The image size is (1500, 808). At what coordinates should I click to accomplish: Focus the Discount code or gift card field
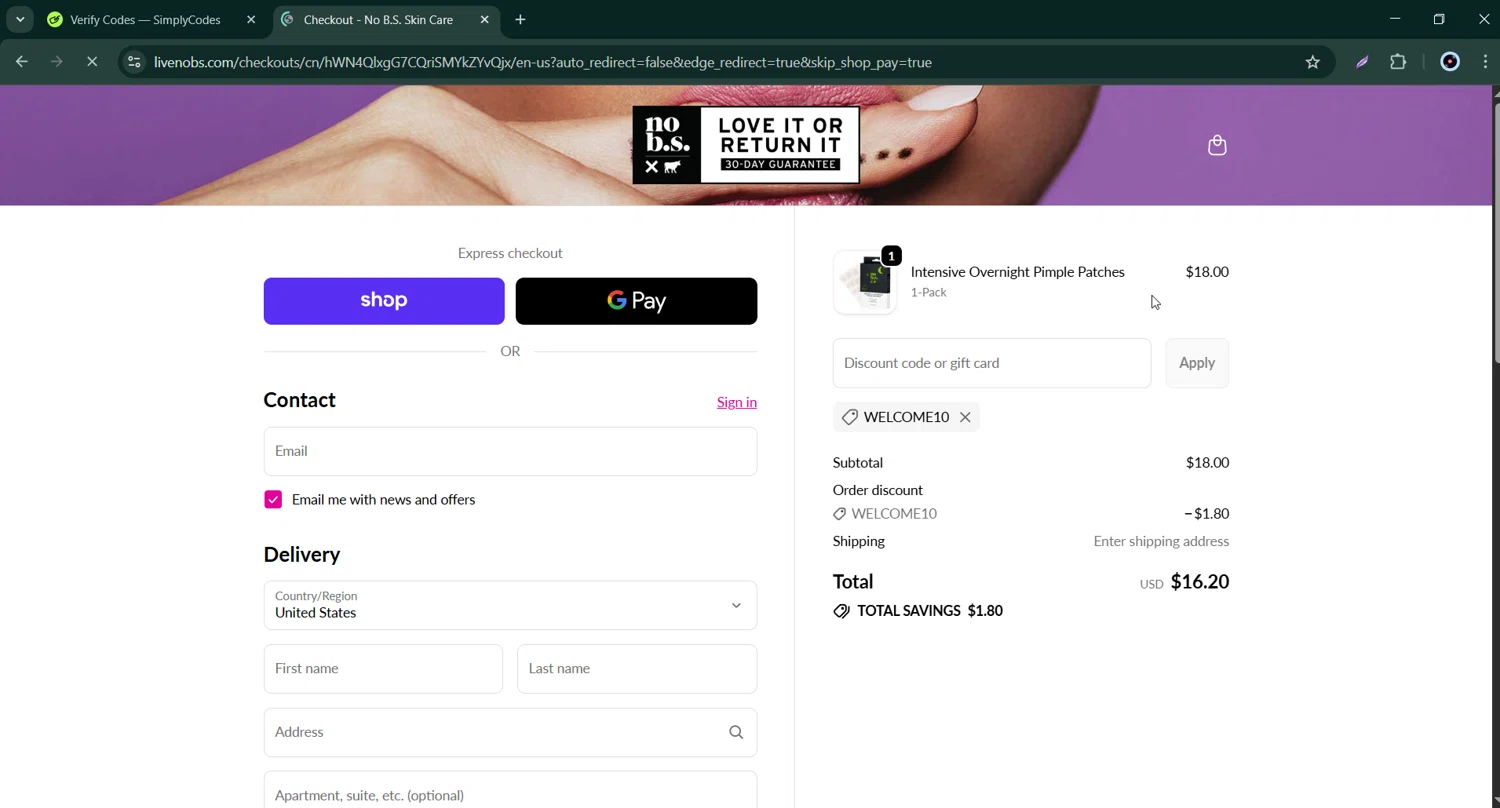point(992,363)
